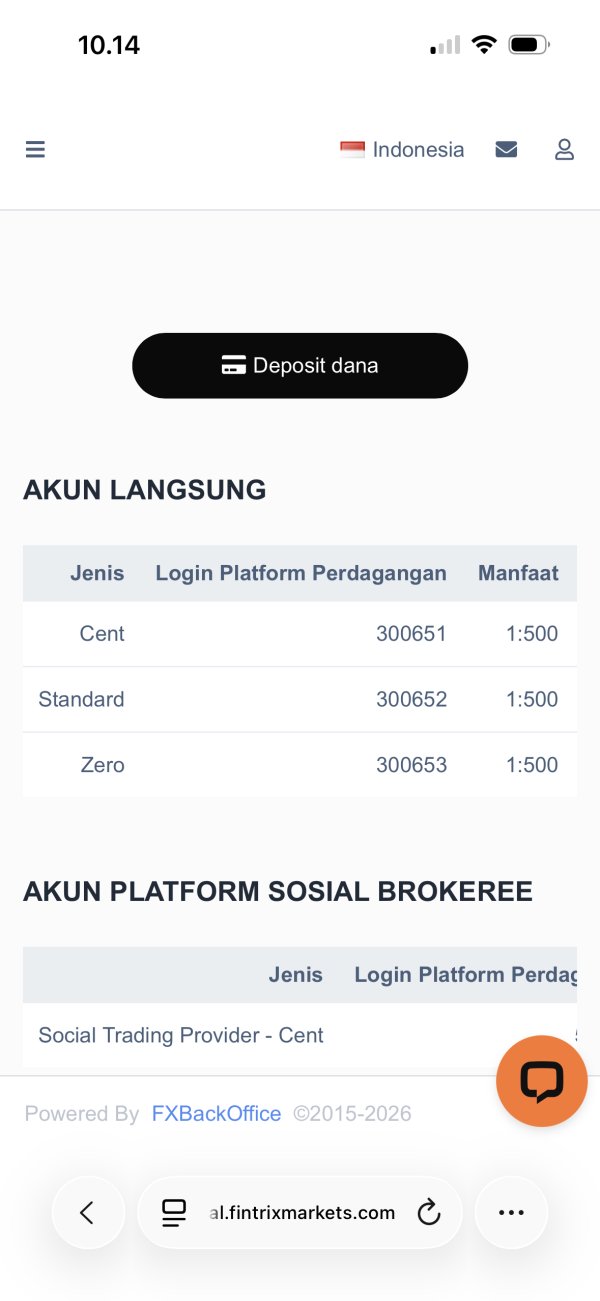The height and width of the screenshot is (1301, 600).
Task: Reload the page with refresh icon
Action: click(429, 1212)
